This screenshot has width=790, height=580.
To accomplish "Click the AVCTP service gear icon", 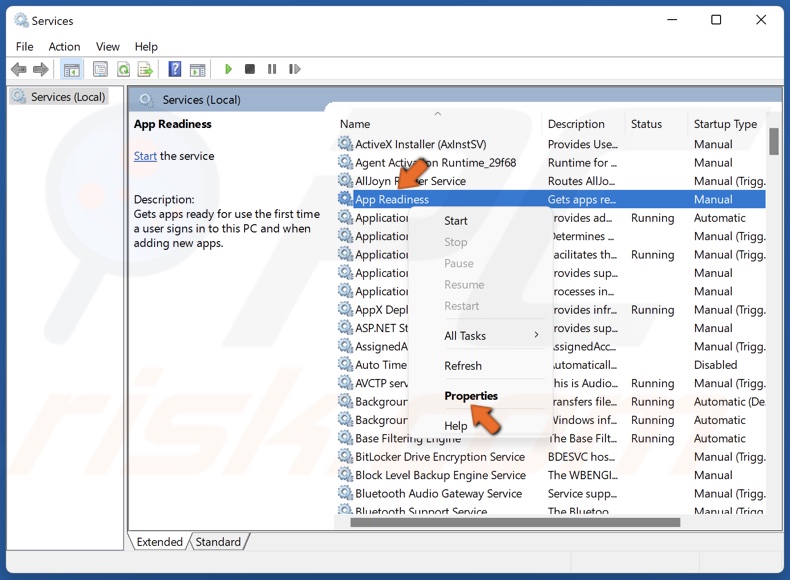I will [345, 383].
